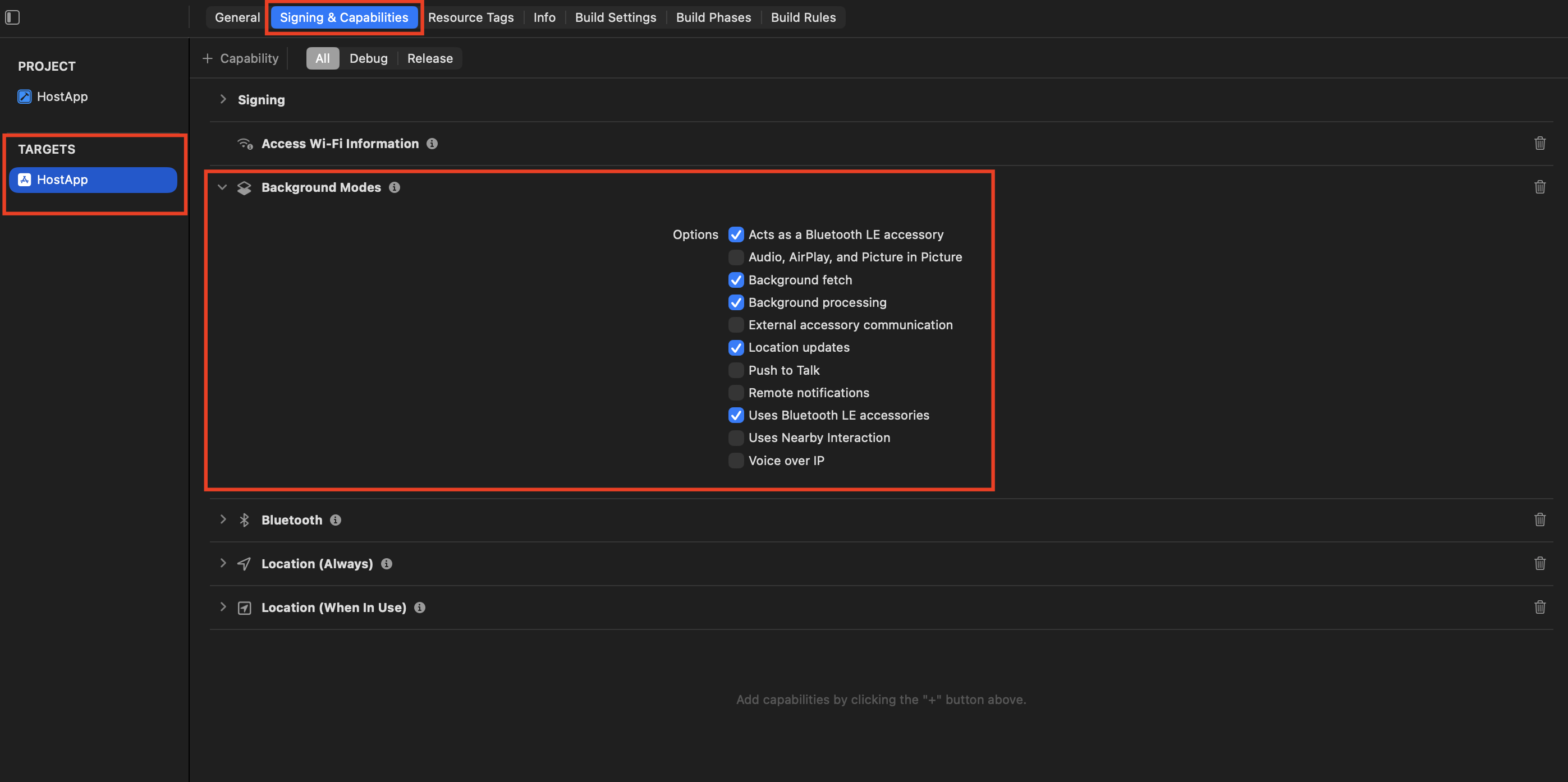Show info for Access Wi-Fi Information
Viewport: 1568px width, 782px height.
432,144
